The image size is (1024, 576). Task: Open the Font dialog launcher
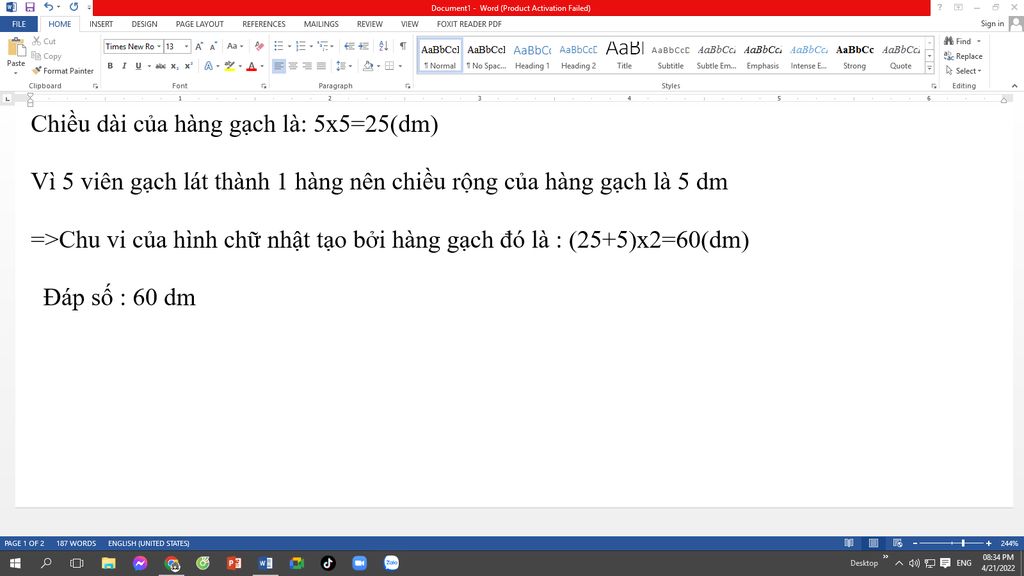tap(264, 86)
